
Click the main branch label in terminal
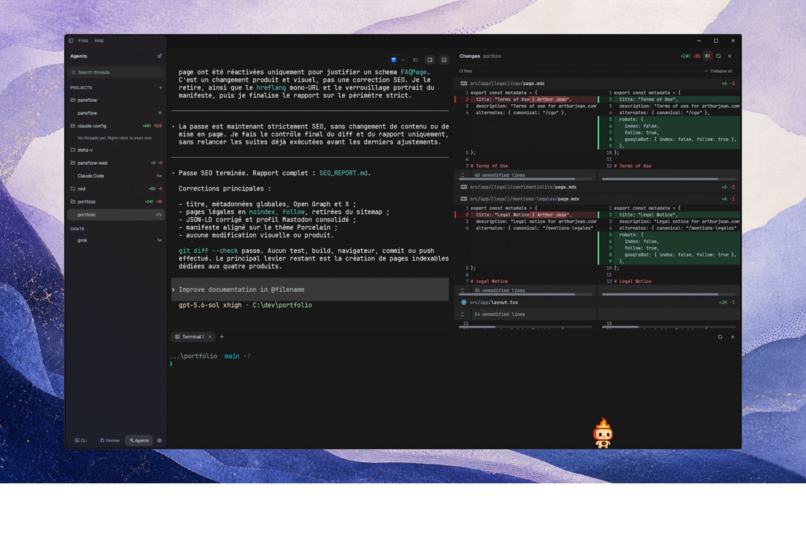232,356
